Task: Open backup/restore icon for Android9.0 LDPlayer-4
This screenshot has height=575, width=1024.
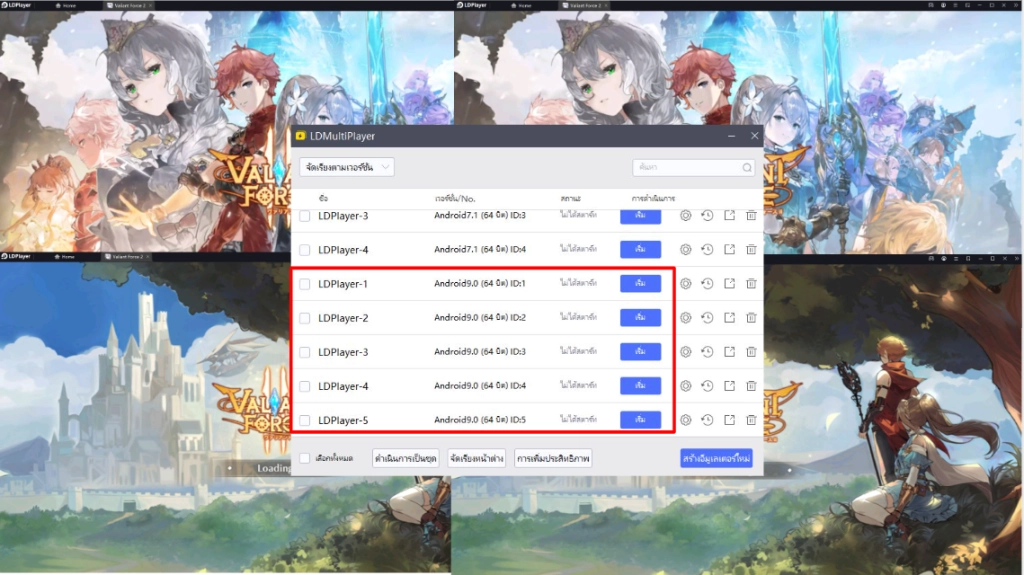Action: [x=707, y=386]
